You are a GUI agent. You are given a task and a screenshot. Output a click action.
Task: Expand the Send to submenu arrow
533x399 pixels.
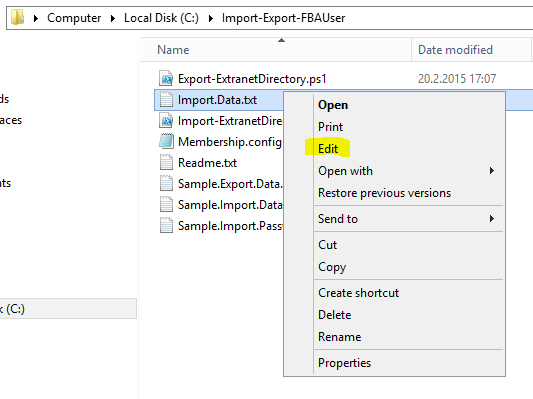pos(492,219)
